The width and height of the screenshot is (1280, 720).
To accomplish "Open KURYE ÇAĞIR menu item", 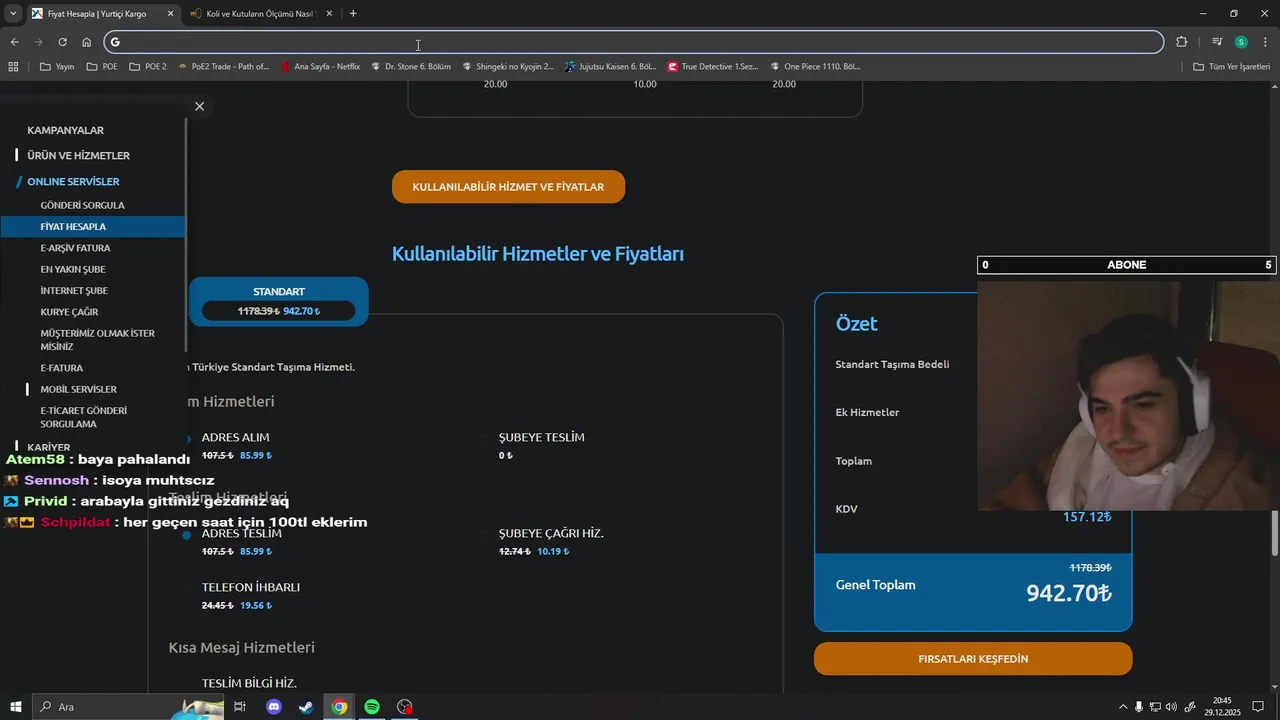I will (69, 312).
